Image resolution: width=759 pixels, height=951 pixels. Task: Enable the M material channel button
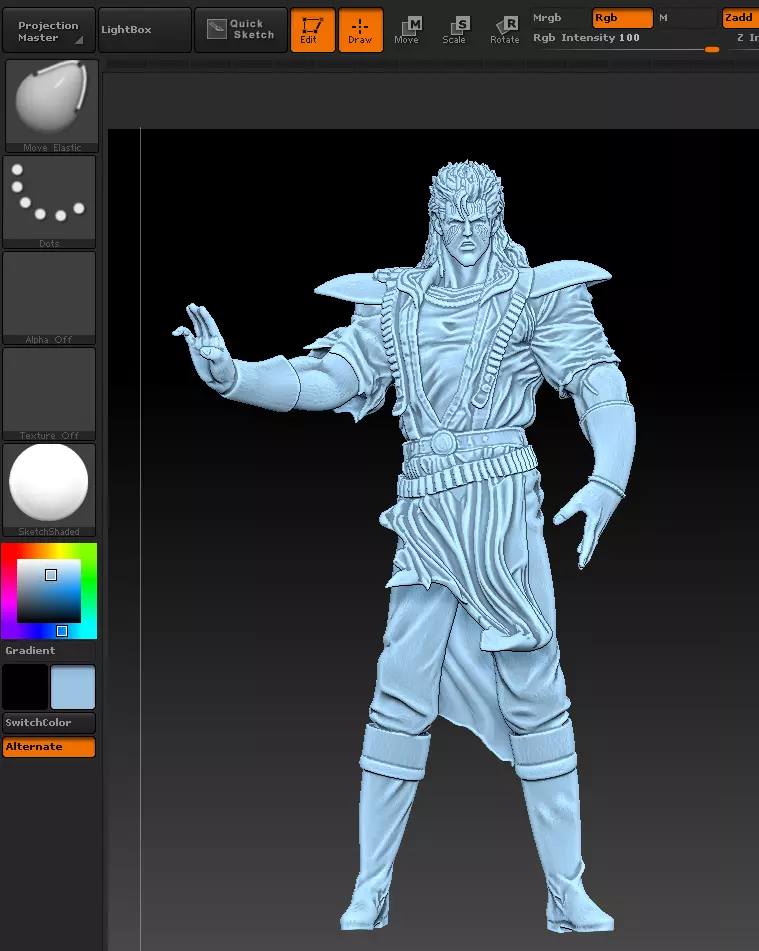pyautogui.click(x=686, y=18)
